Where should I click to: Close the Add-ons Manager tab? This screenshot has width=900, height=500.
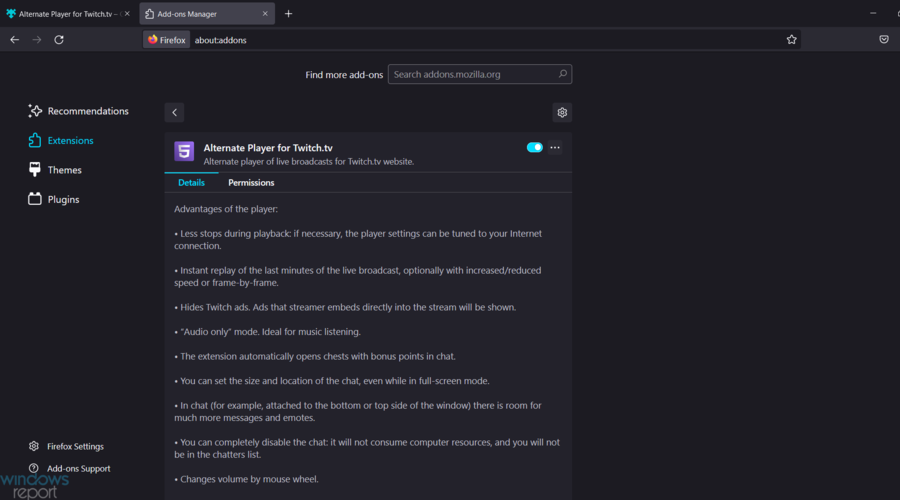pos(265,14)
